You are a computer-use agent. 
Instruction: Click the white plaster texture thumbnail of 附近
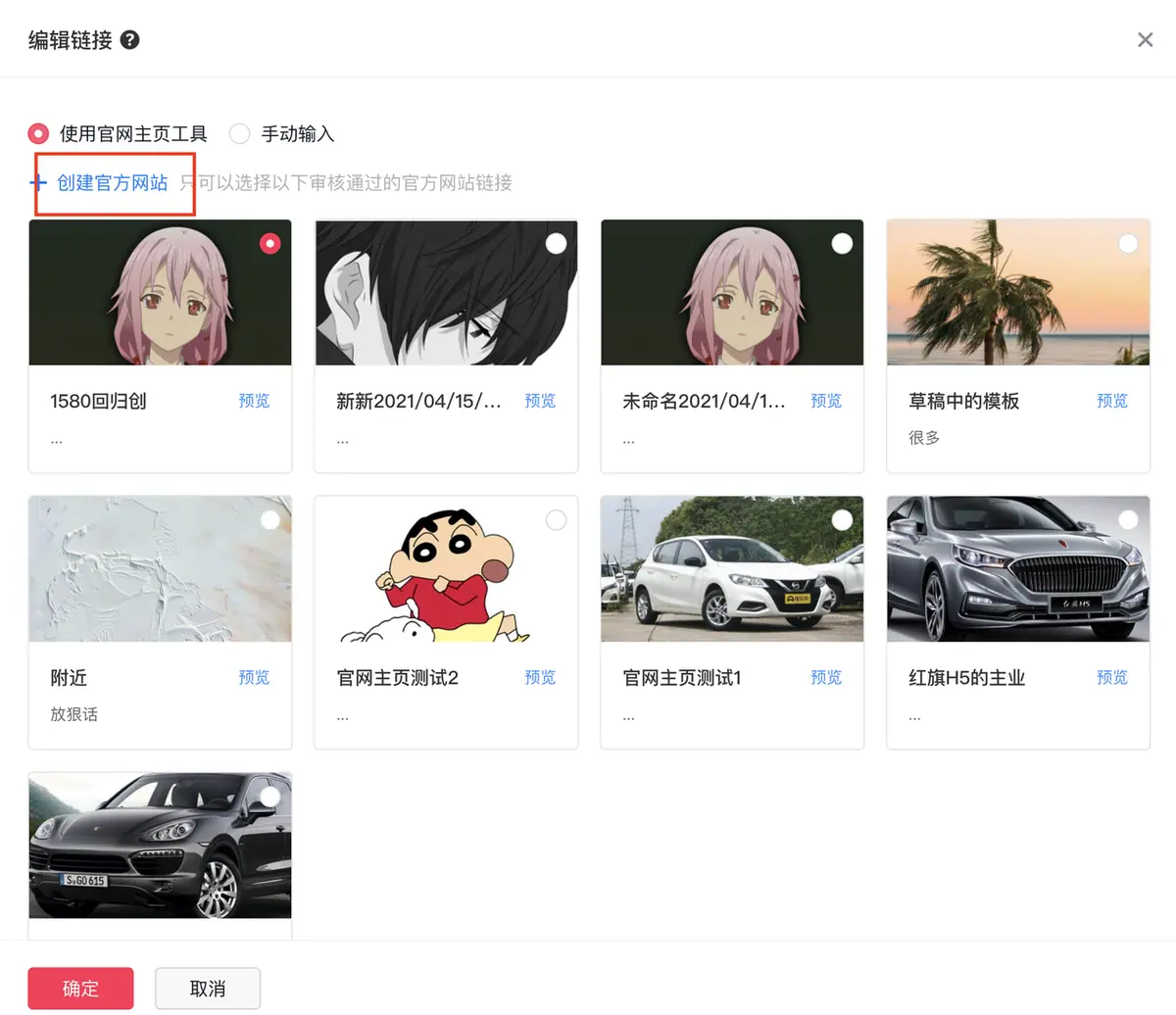[160, 568]
